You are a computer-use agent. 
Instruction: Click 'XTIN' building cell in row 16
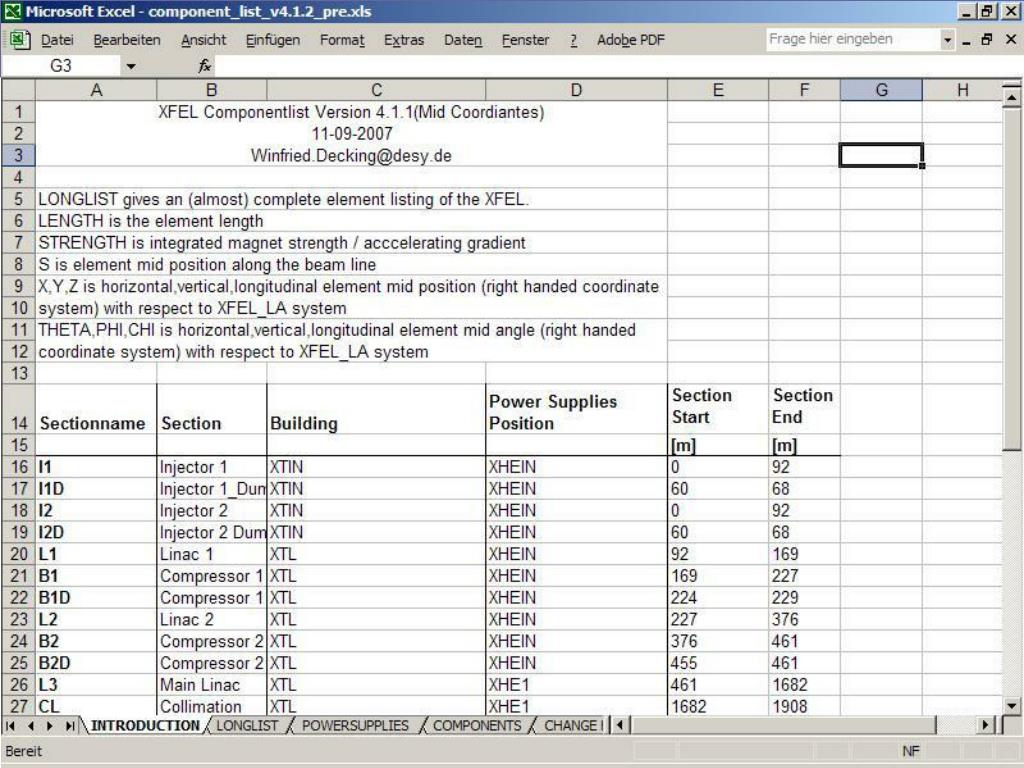tap(376, 467)
